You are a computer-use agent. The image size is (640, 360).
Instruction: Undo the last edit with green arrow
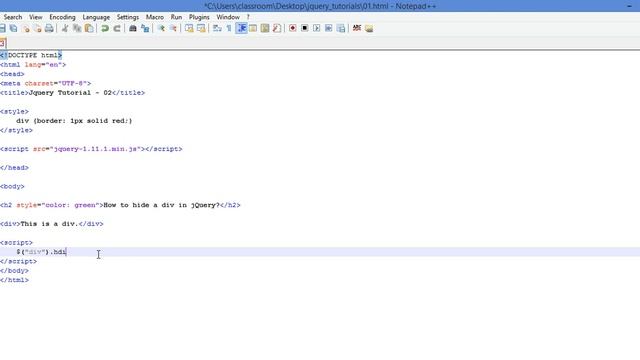pos(105,28)
